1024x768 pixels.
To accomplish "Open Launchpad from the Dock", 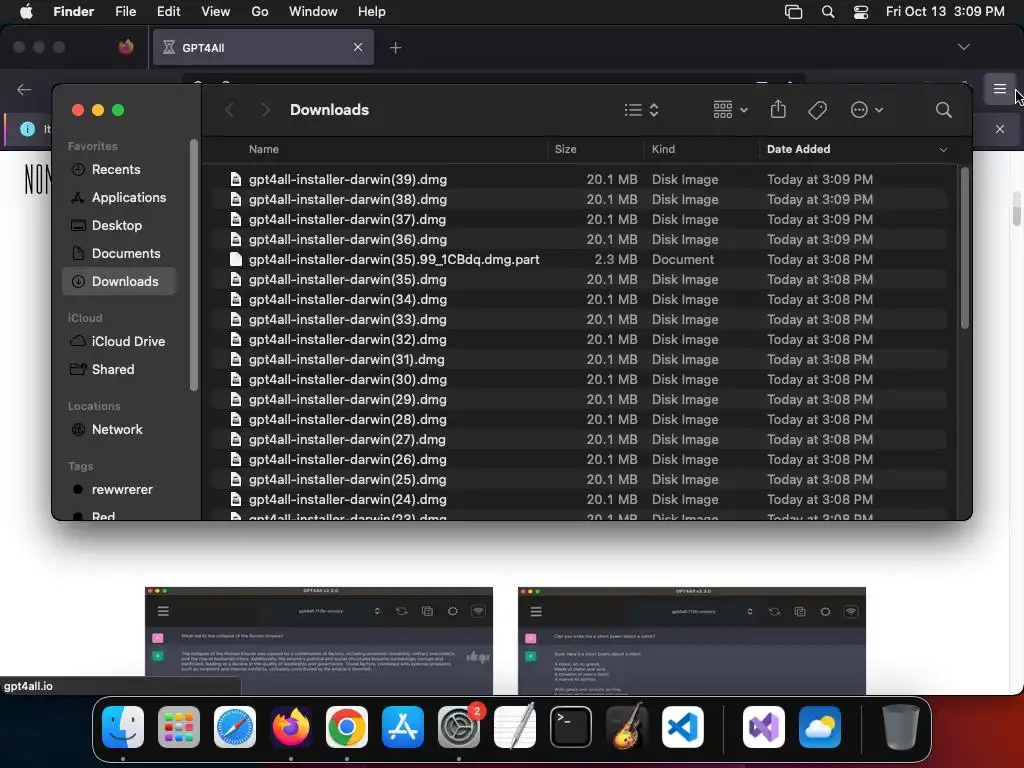I will click(x=178, y=727).
